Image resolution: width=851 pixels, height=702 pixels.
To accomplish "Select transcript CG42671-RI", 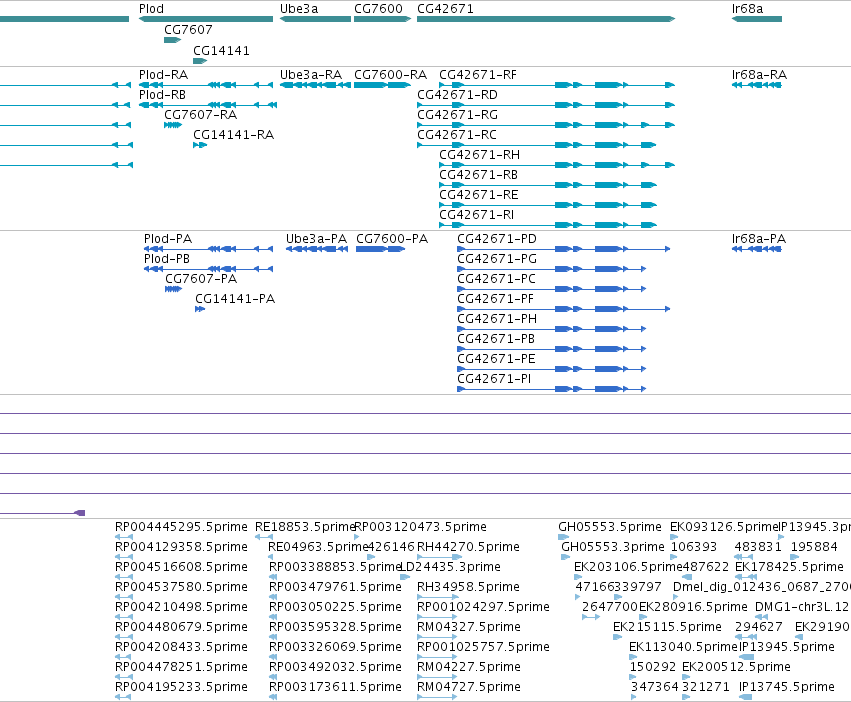I will [x=548, y=225].
